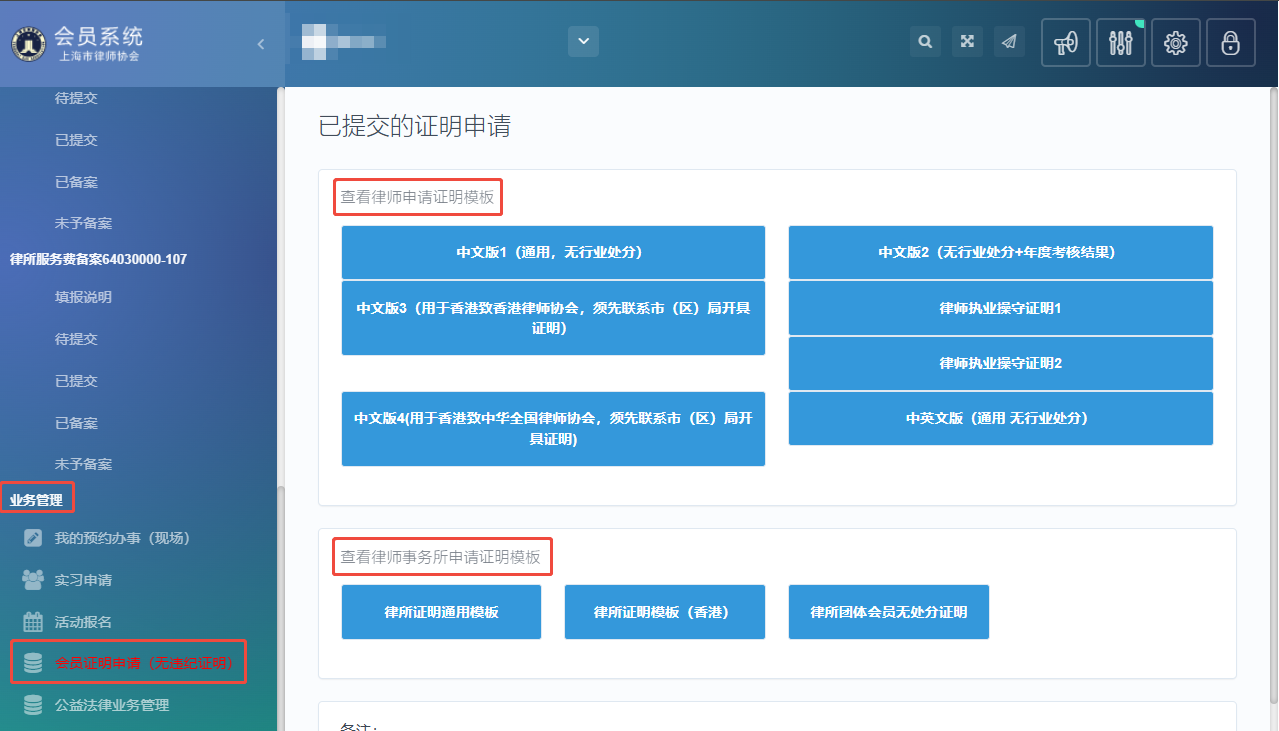1279x731 pixels.
Task: Open the 律所证明模板（香港） template
Action: click(665, 612)
